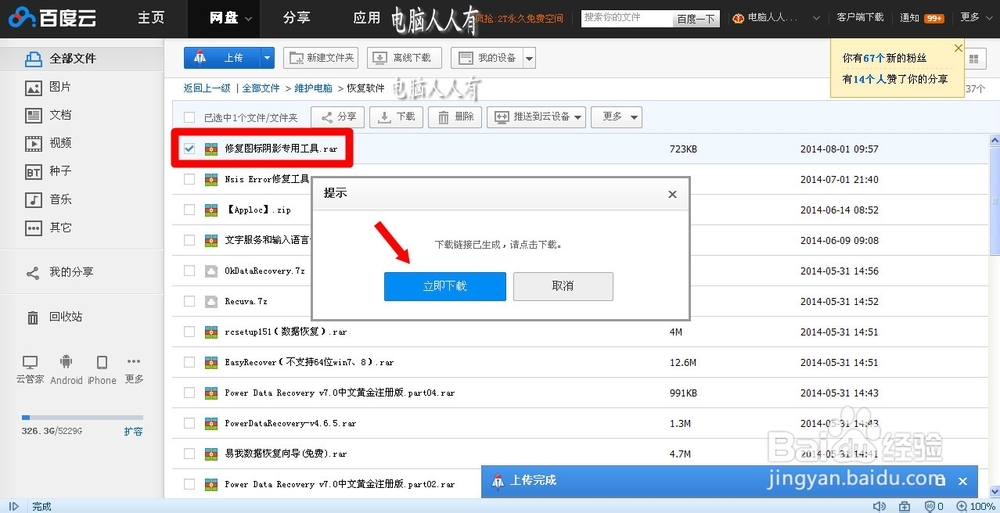Check 文字服务和输入语言 file checkbox
1000x513 pixels.
189,241
